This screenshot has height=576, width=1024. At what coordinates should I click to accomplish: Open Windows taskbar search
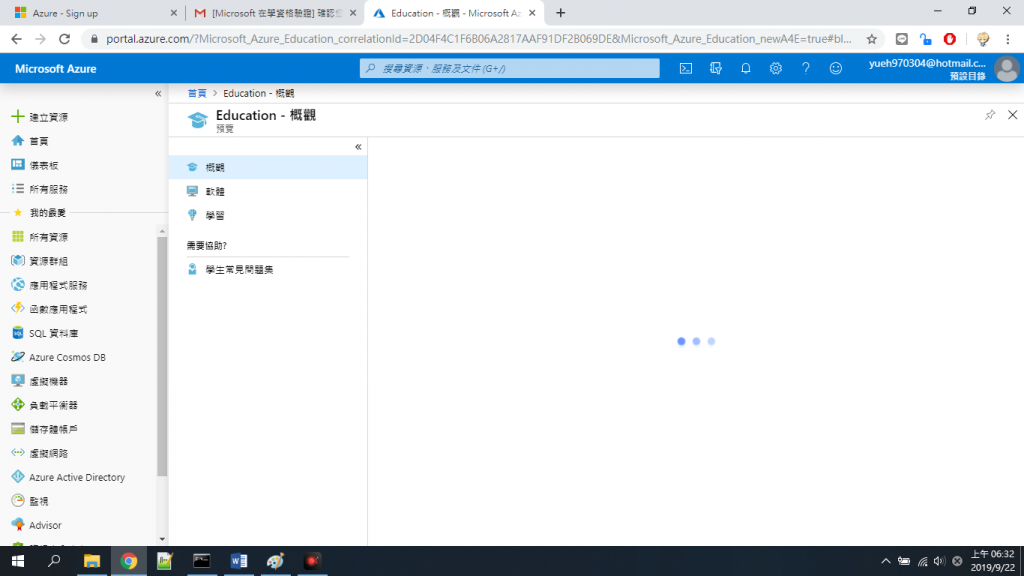pyautogui.click(x=54, y=561)
